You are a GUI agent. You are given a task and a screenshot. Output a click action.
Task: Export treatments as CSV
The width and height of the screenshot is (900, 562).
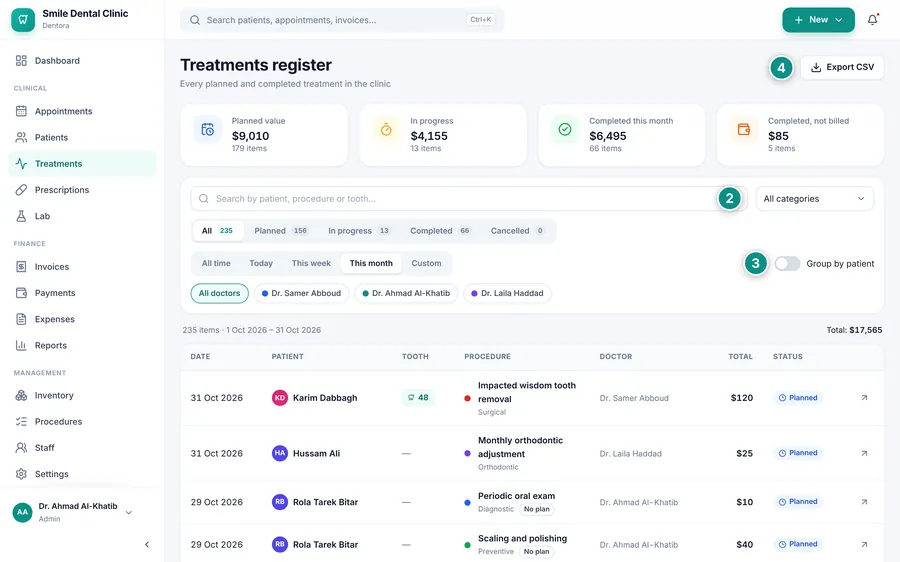click(x=842, y=67)
